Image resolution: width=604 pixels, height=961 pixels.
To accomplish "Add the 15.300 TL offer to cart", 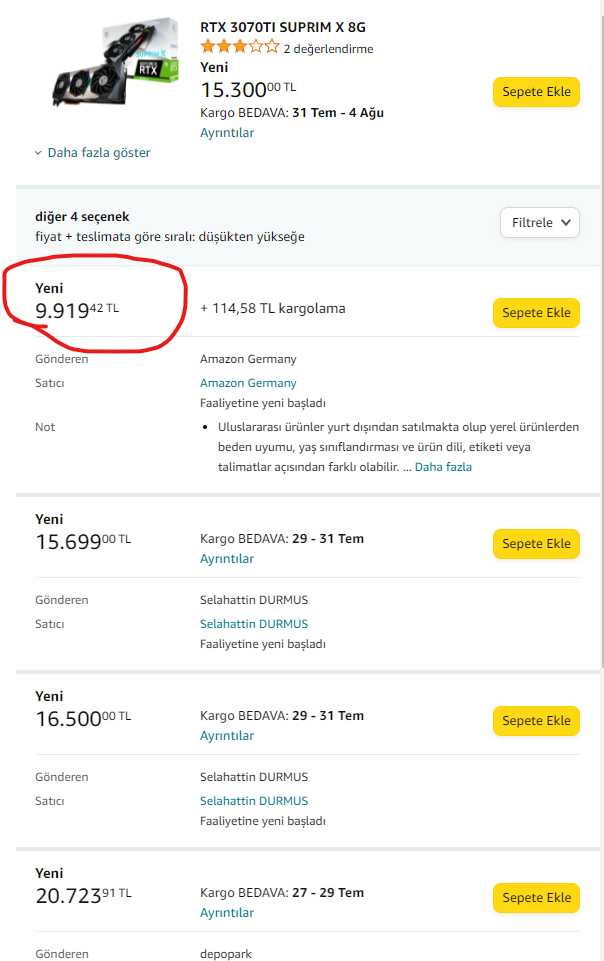I will [536, 92].
